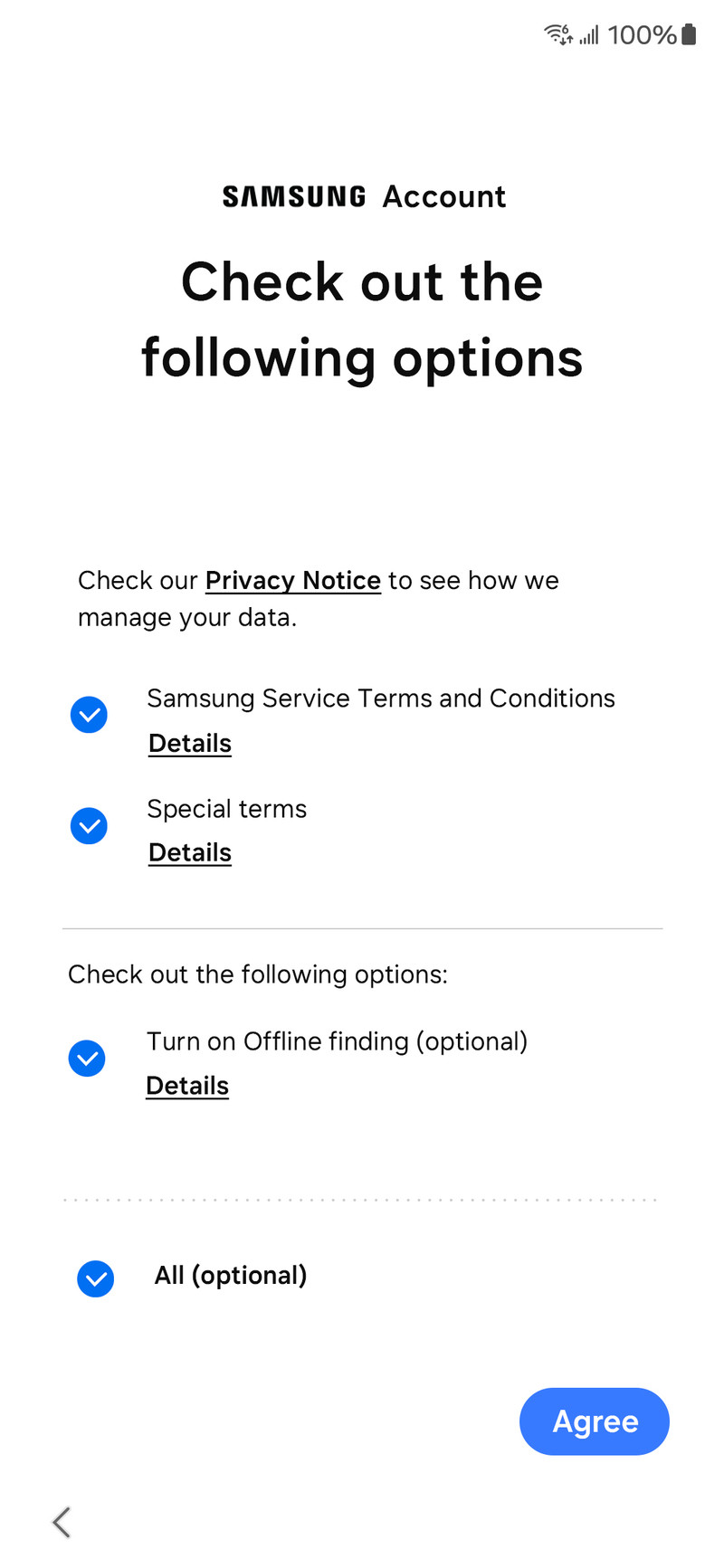Toggle the All (optional) checkbox
The width and height of the screenshot is (724, 1568).
click(95, 1278)
